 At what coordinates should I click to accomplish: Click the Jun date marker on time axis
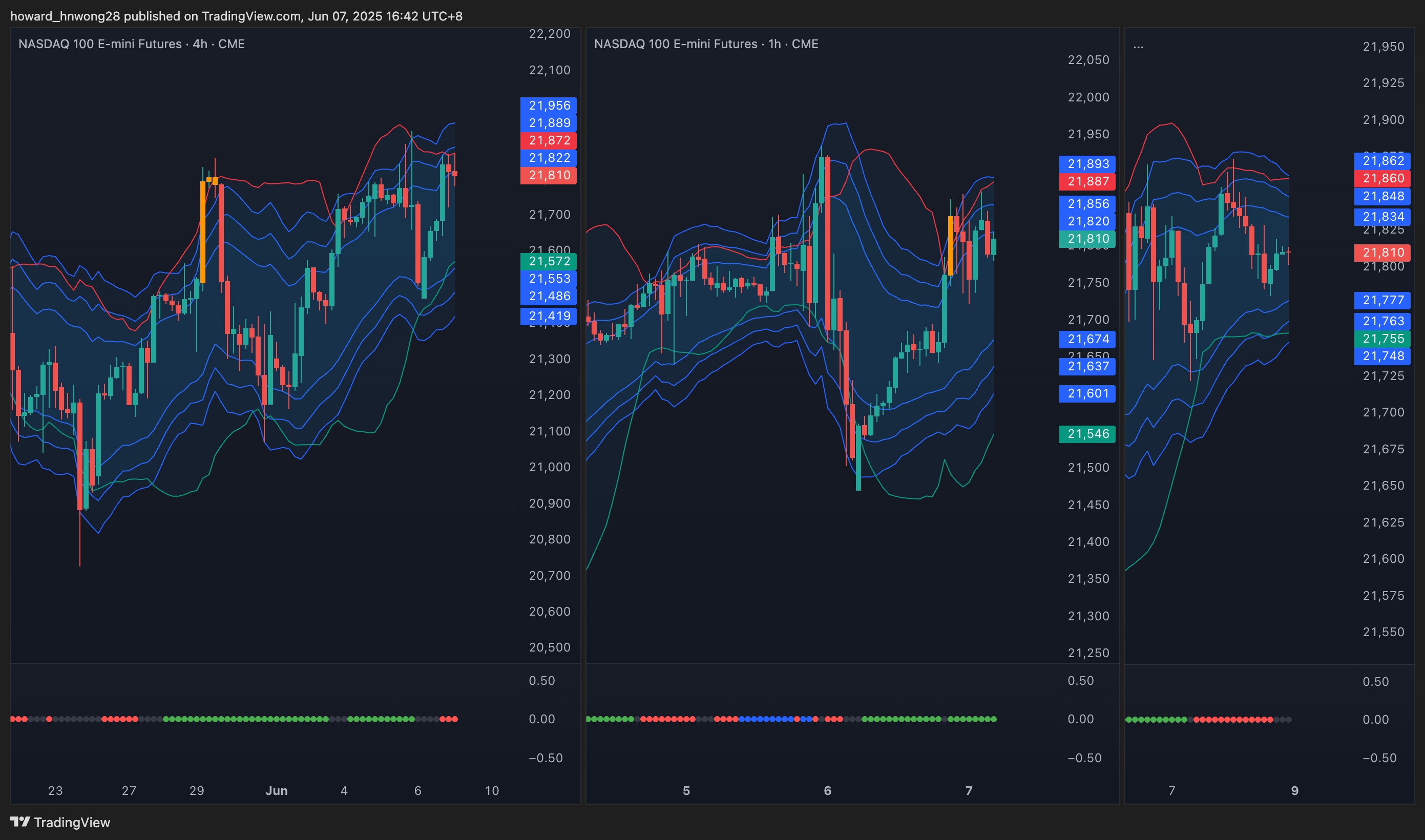click(x=276, y=791)
